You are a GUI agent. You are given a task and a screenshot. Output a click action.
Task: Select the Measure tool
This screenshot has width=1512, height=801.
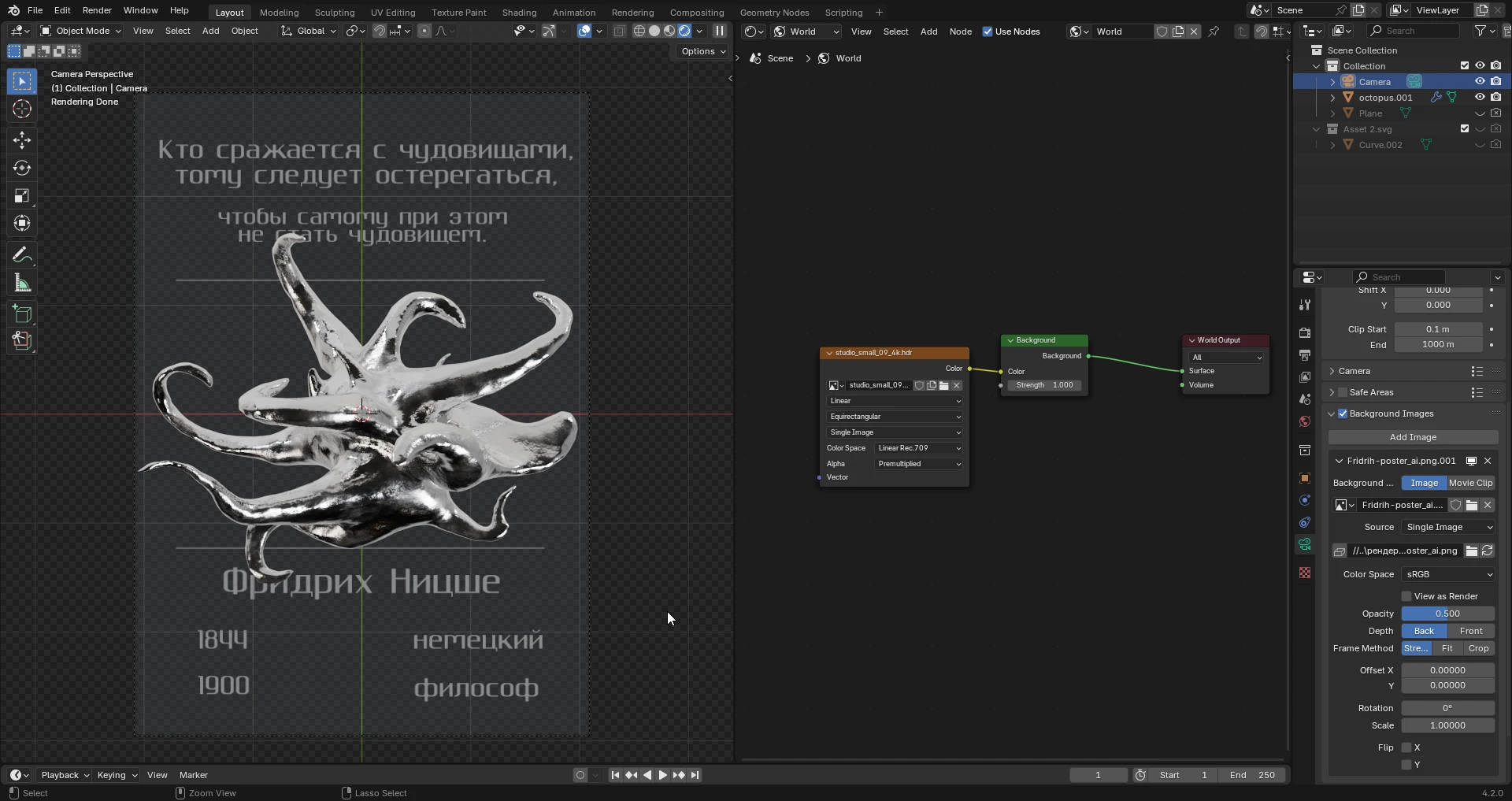coord(22,284)
